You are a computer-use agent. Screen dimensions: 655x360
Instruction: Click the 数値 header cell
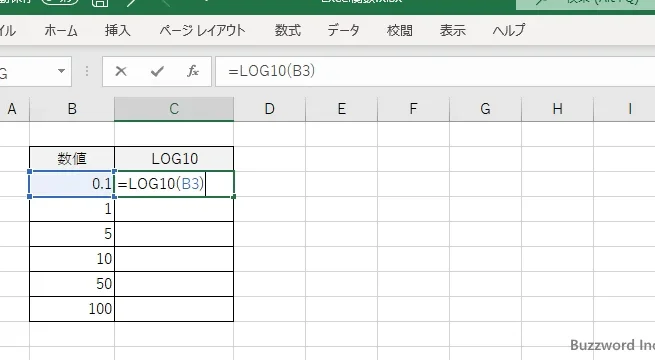tap(72, 159)
